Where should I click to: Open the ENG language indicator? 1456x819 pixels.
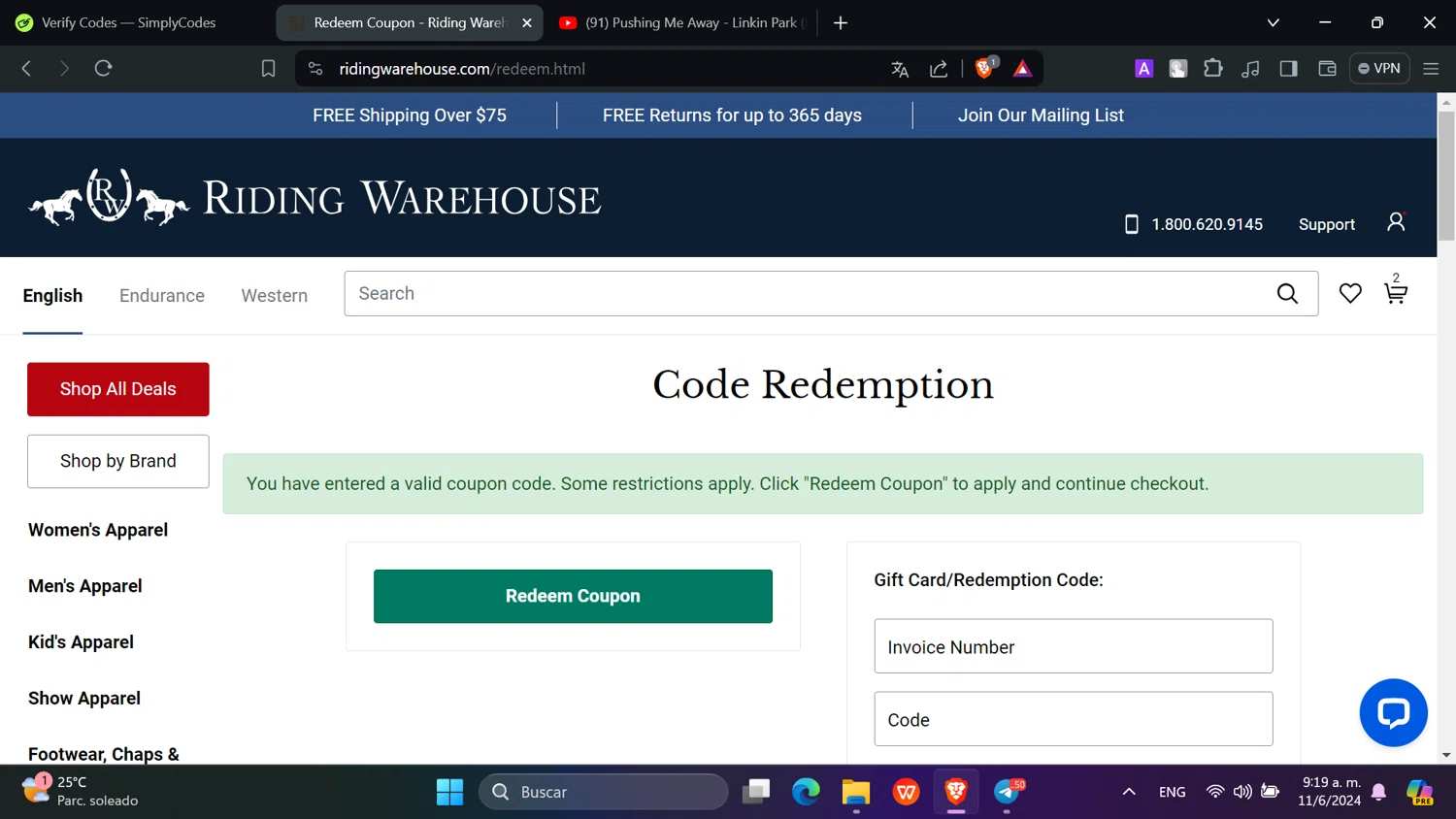point(1172,792)
